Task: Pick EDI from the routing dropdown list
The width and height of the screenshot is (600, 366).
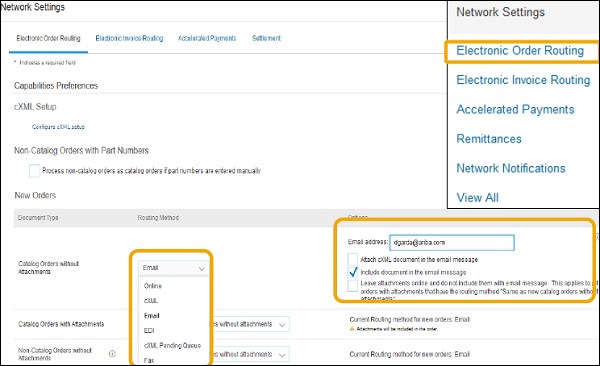Action: click(x=149, y=331)
